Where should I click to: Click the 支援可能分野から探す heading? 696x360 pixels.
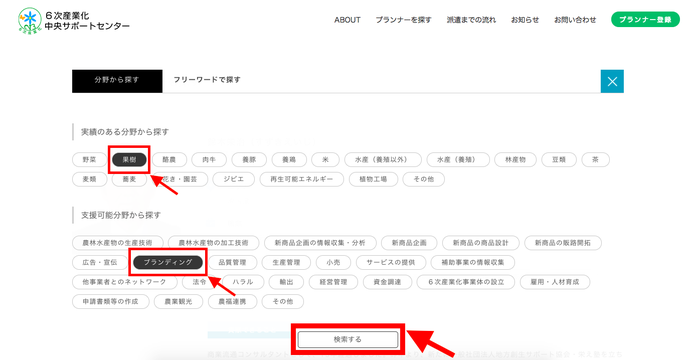(x=121, y=215)
